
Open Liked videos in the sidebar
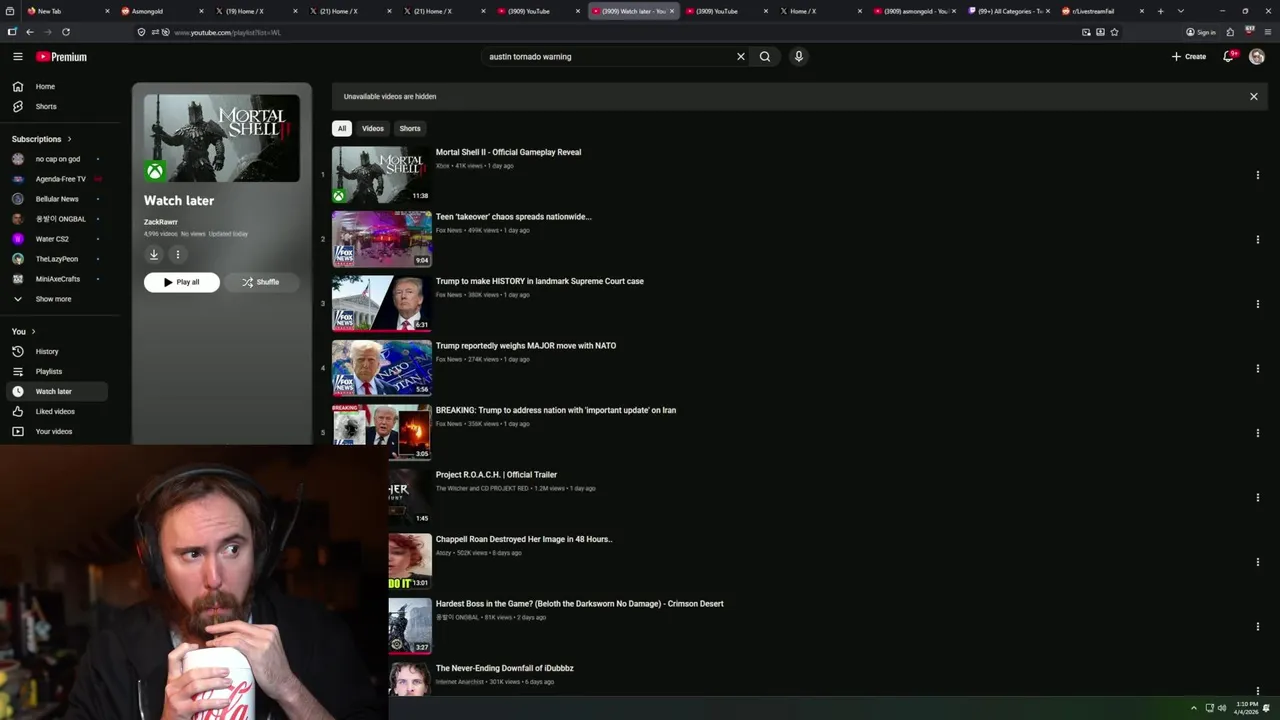pyautogui.click(x=57, y=412)
